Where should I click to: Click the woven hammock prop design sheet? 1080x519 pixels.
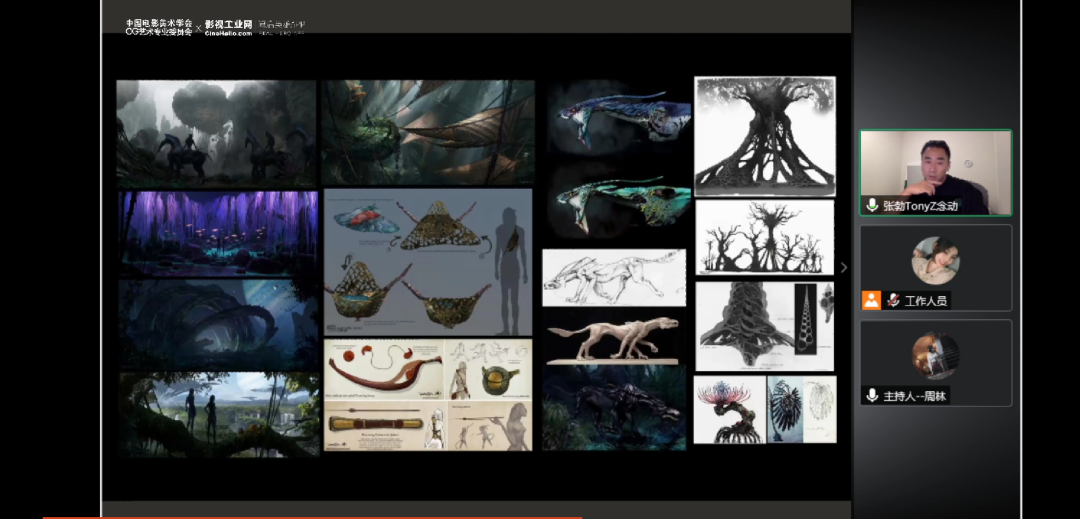tap(428, 262)
